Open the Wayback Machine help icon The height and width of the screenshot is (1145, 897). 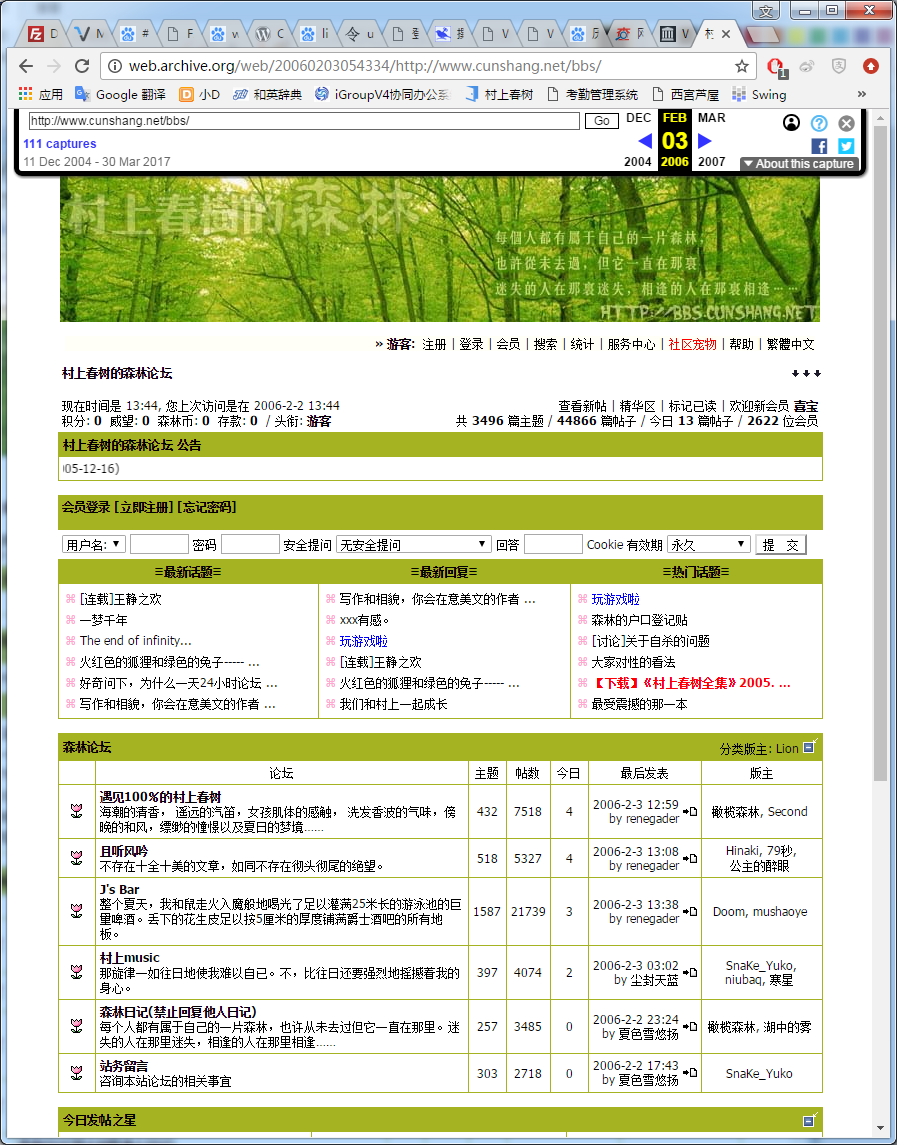[819, 123]
